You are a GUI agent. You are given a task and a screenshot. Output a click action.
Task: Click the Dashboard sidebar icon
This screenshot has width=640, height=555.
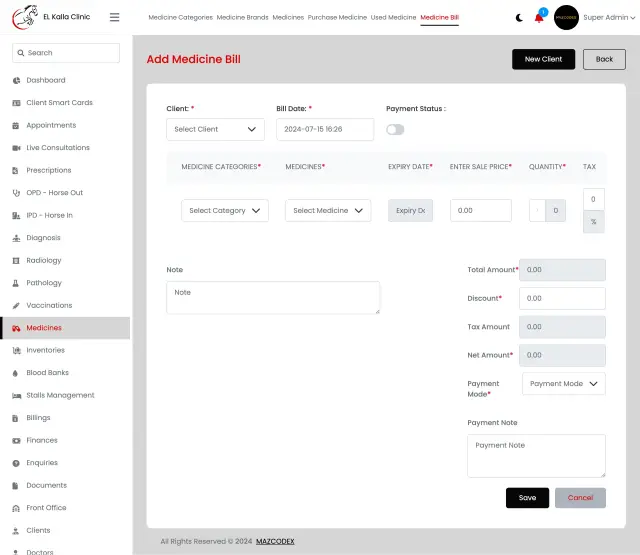coord(16,80)
